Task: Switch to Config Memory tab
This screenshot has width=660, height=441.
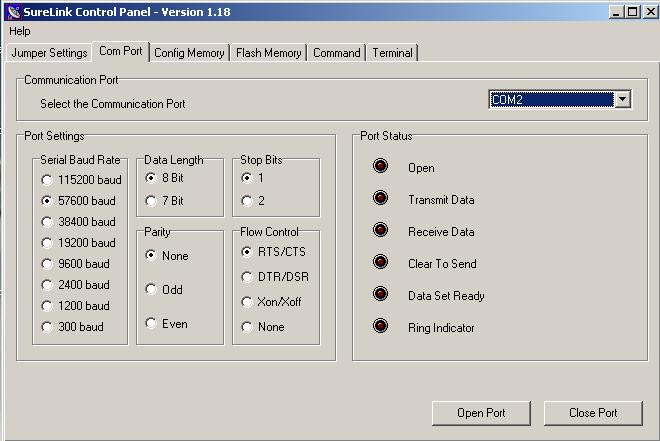Action: click(x=189, y=53)
